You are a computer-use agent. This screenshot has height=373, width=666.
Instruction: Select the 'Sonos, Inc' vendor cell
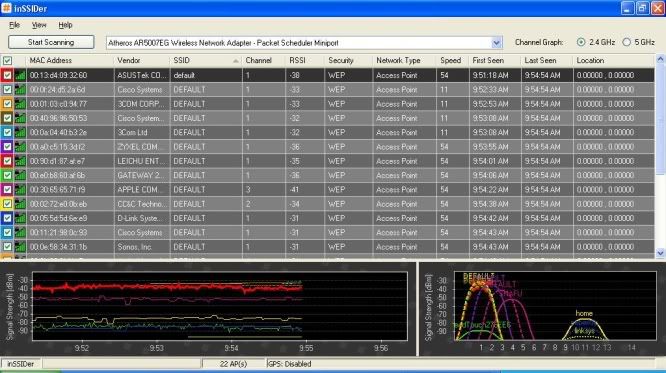[142, 247]
